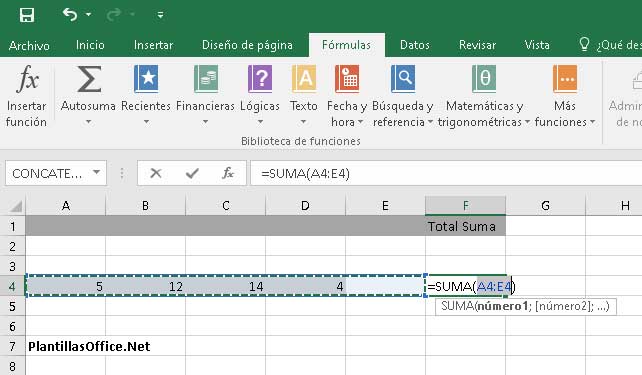The width and height of the screenshot is (642, 375).
Task: Click inside the formula bar with =SUMA(A4:E4)
Action: click(446, 174)
